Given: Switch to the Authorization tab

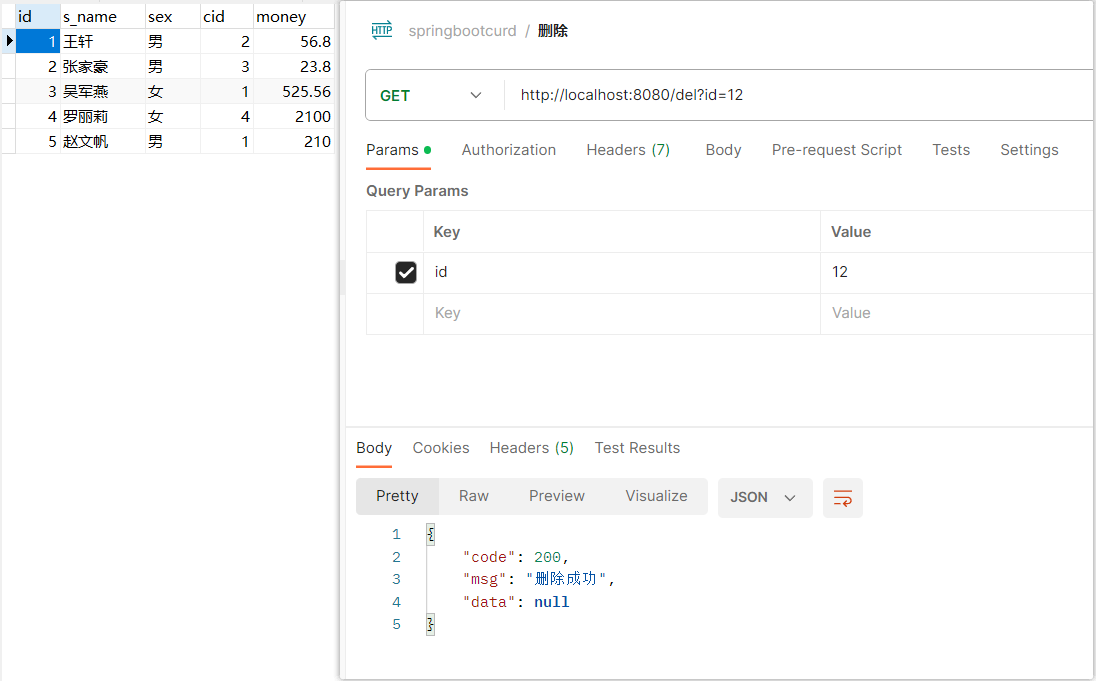Looking at the screenshot, I should [508, 150].
